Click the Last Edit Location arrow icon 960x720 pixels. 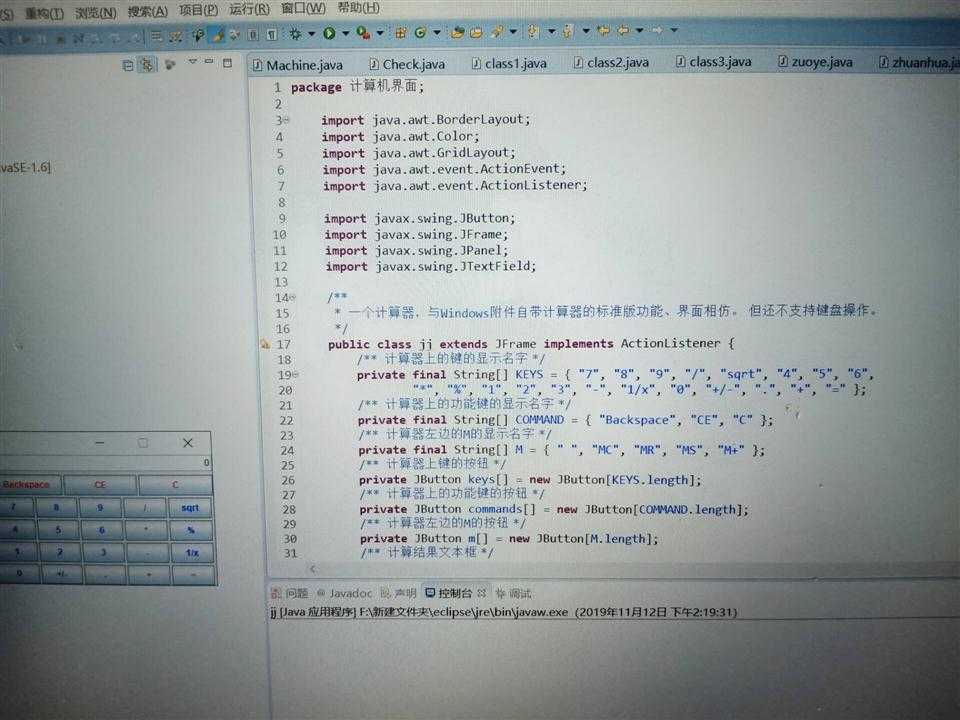point(604,30)
